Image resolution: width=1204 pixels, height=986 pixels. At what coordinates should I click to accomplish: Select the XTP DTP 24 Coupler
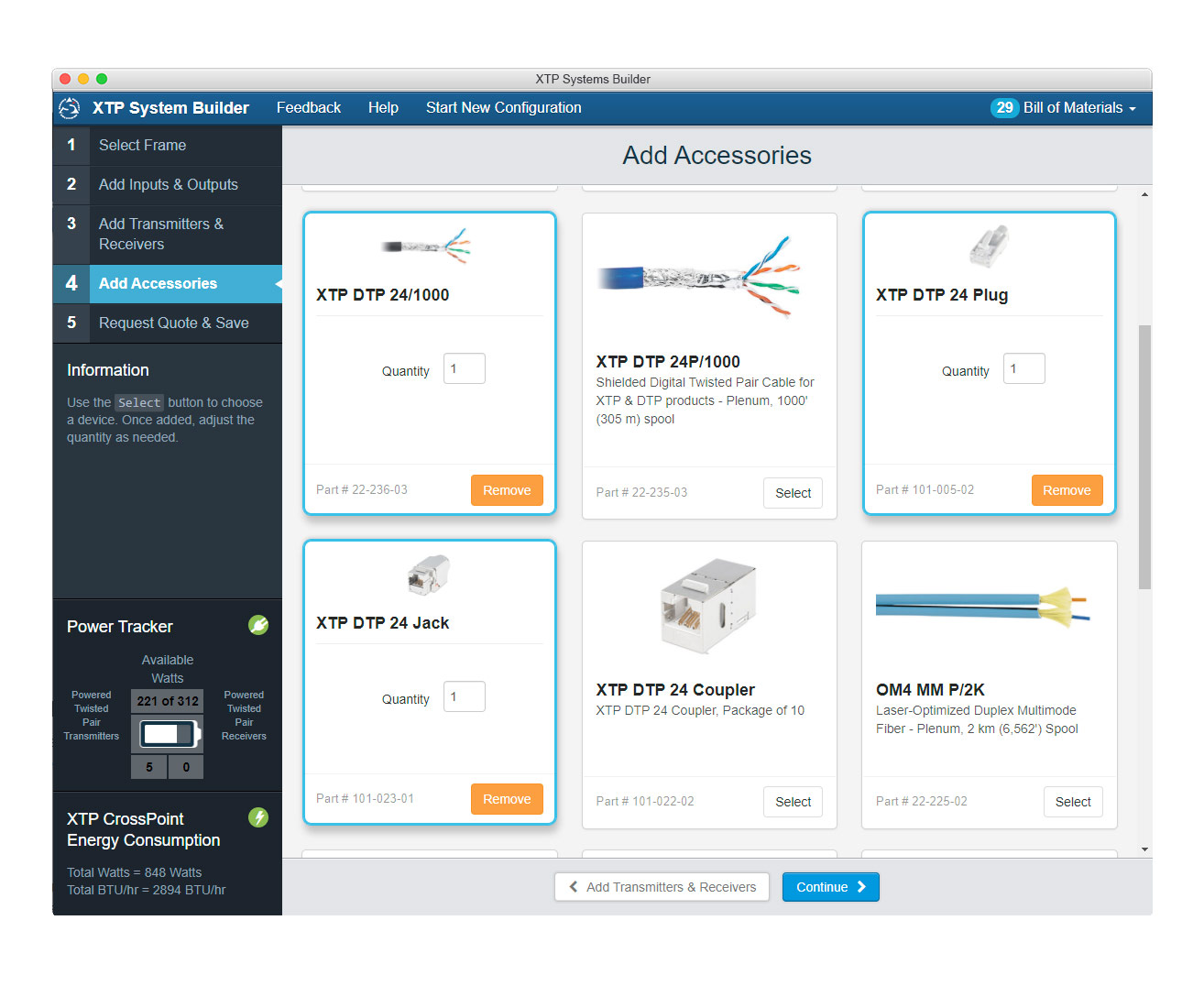coord(793,802)
